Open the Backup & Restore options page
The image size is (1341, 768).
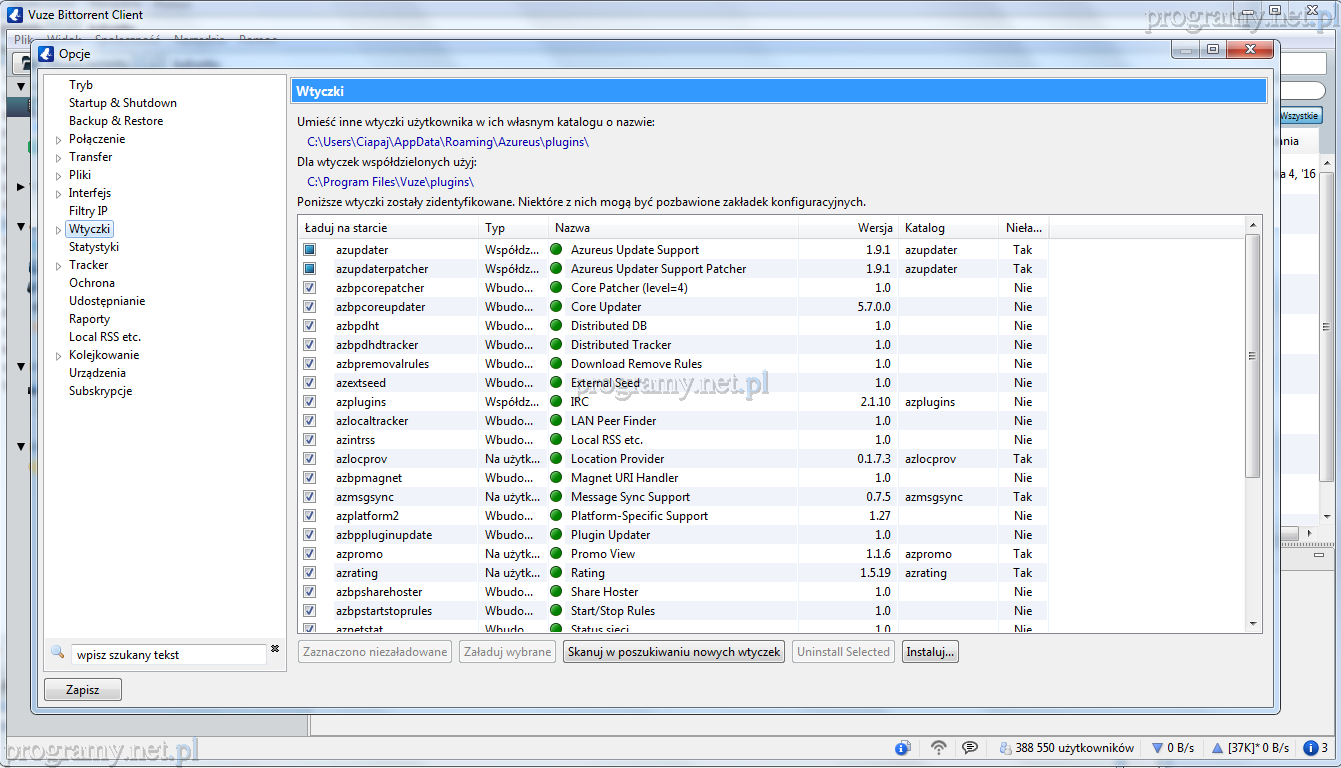(x=115, y=121)
